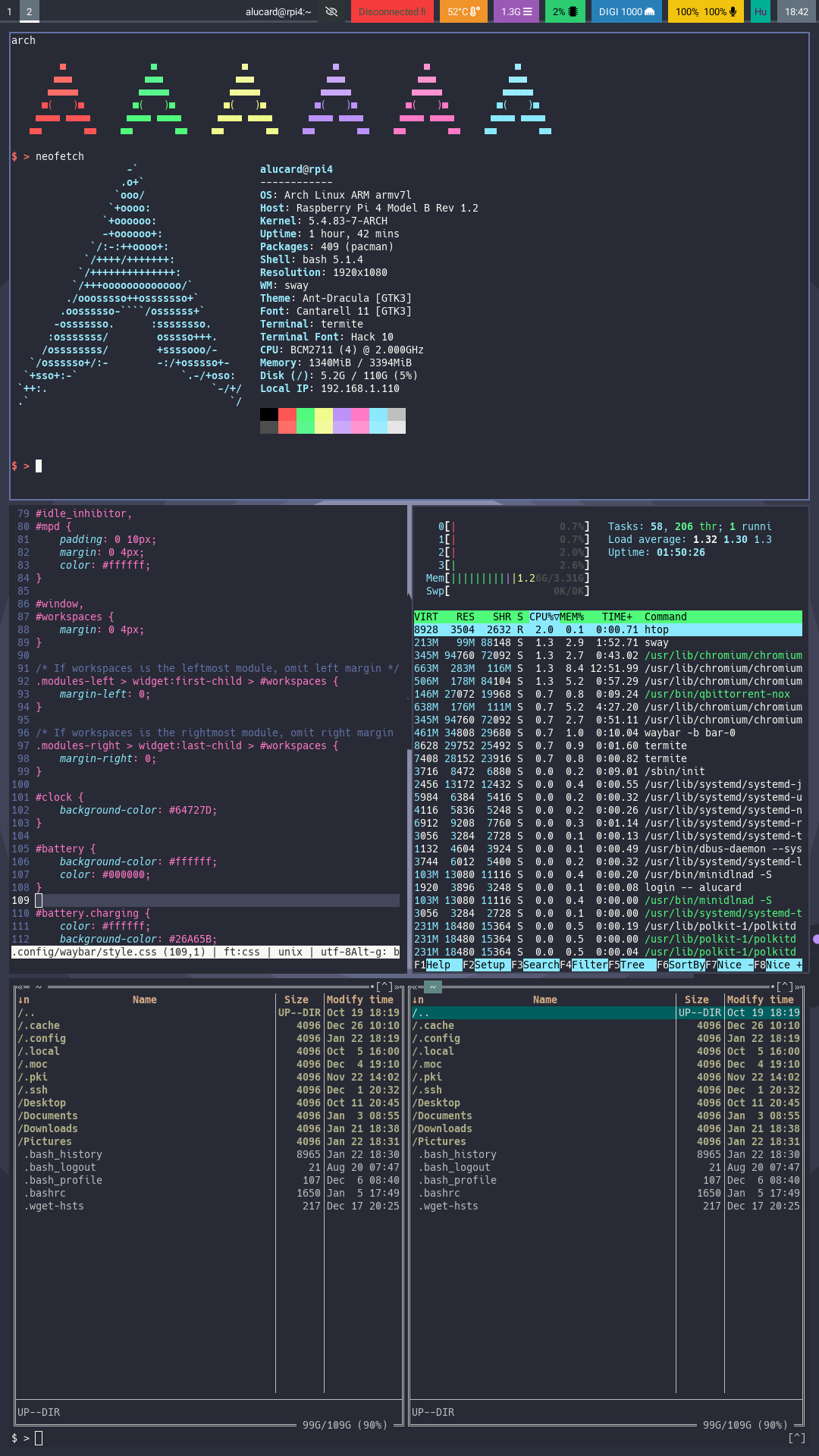
Task: Place cursor on the '#clock {' line in vim
Action: tap(59, 797)
